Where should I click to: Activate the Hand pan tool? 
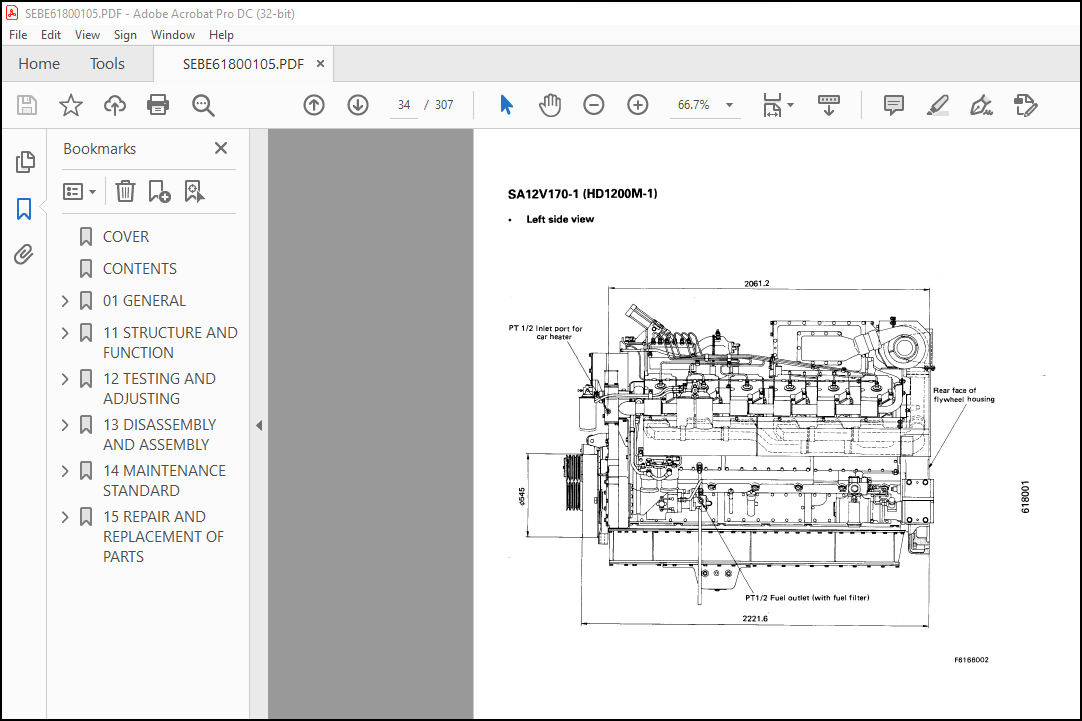[x=550, y=105]
